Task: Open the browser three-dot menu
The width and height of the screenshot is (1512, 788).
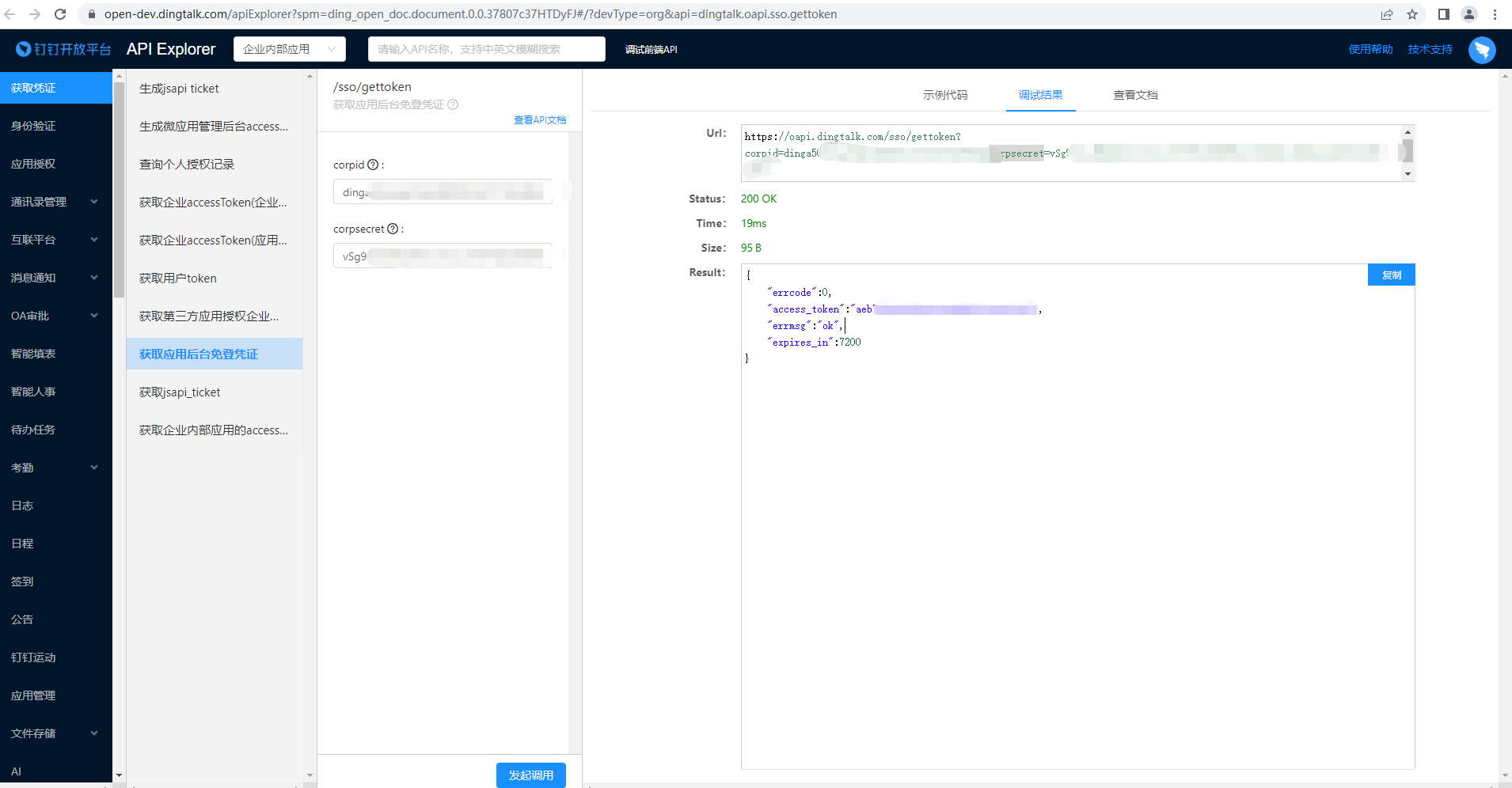Action: coord(1495,14)
